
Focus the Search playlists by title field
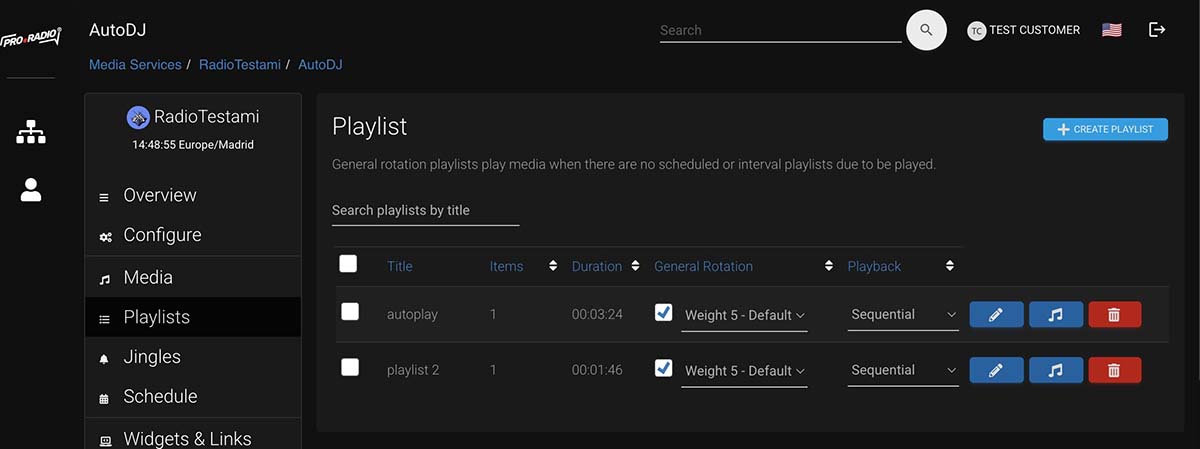click(x=426, y=210)
